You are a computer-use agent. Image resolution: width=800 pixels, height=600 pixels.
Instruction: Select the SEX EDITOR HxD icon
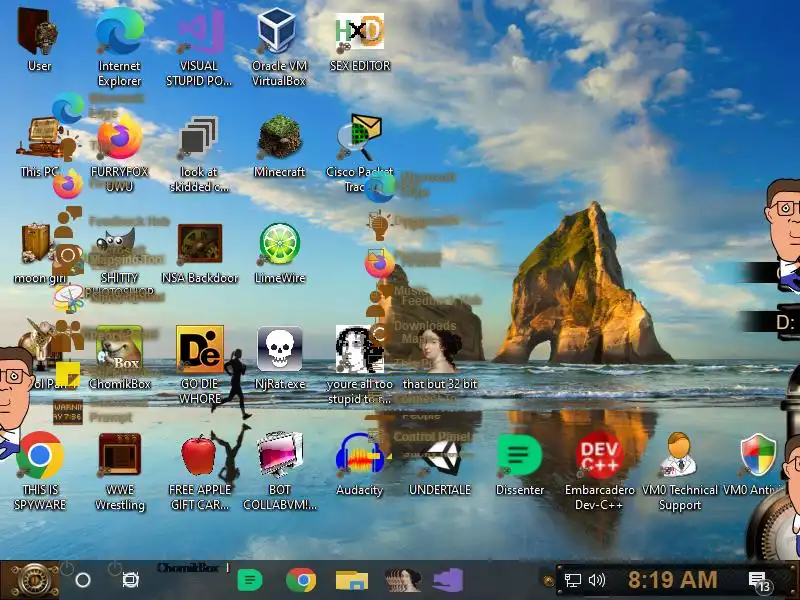pyautogui.click(x=360, y=40)
